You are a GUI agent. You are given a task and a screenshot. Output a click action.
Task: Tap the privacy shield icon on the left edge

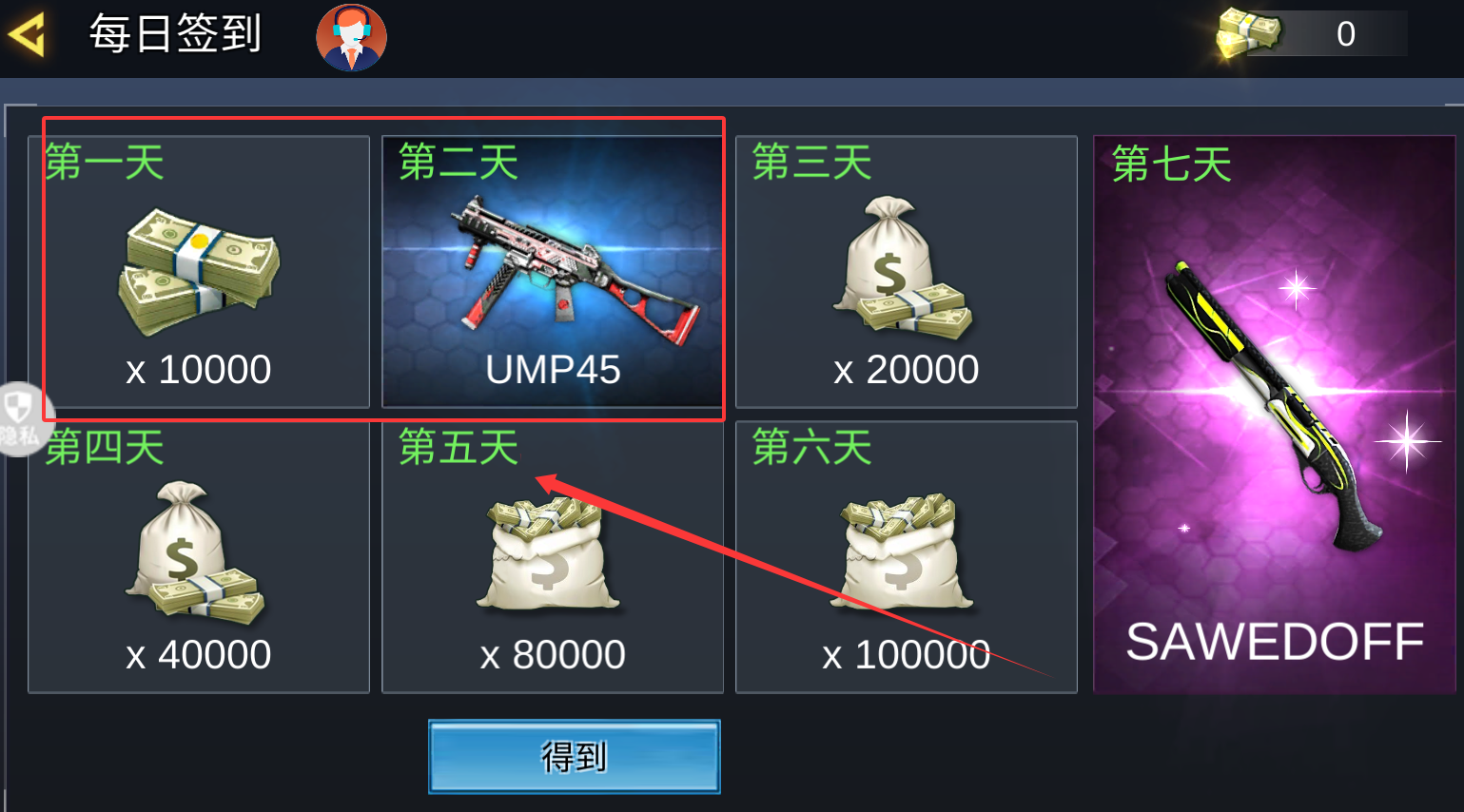(x=19, y=418)
